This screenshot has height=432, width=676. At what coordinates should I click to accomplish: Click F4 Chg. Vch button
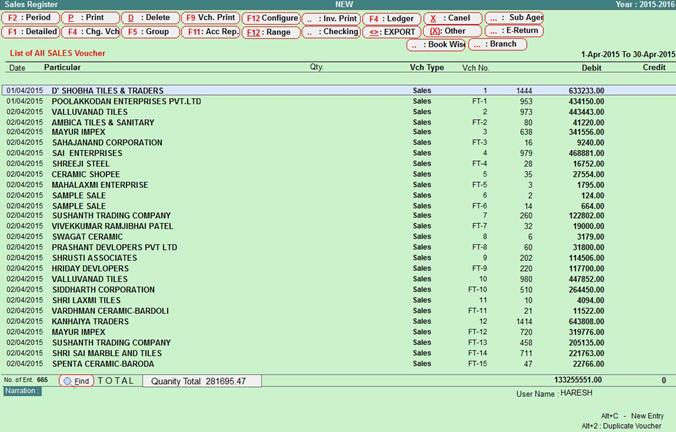(x=90, y=32)
